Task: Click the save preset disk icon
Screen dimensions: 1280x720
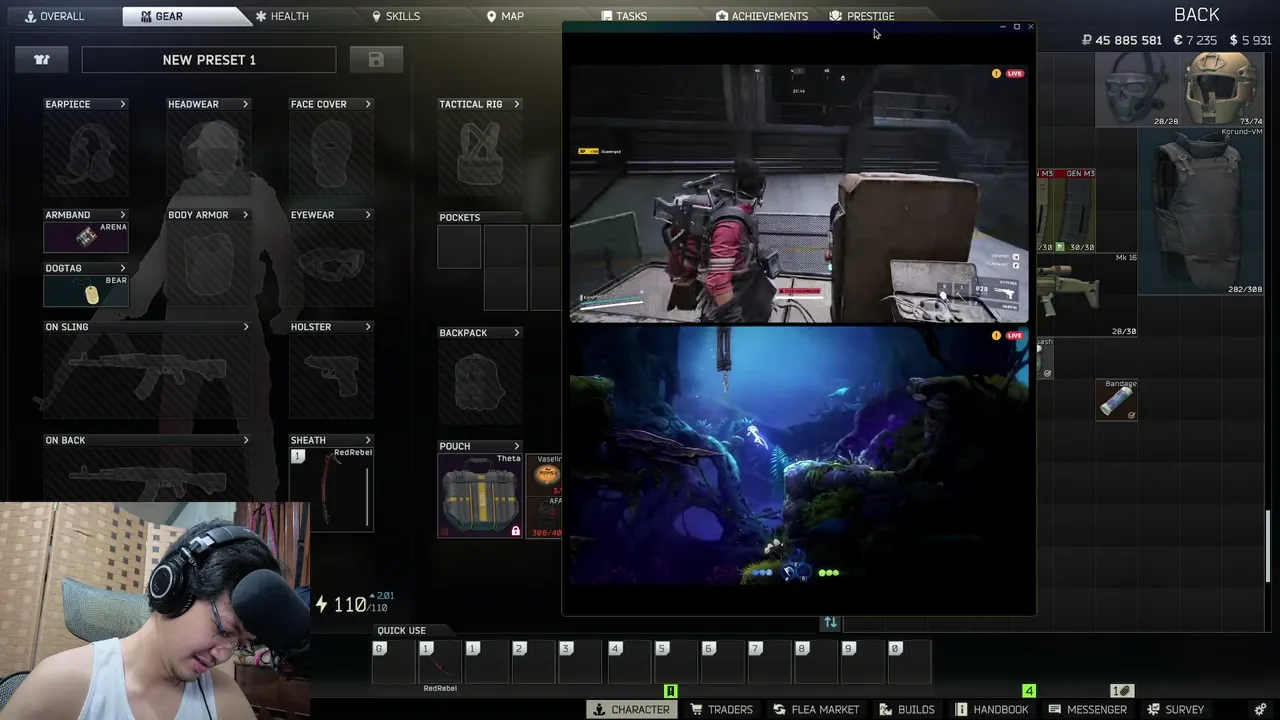Action: 376,60
